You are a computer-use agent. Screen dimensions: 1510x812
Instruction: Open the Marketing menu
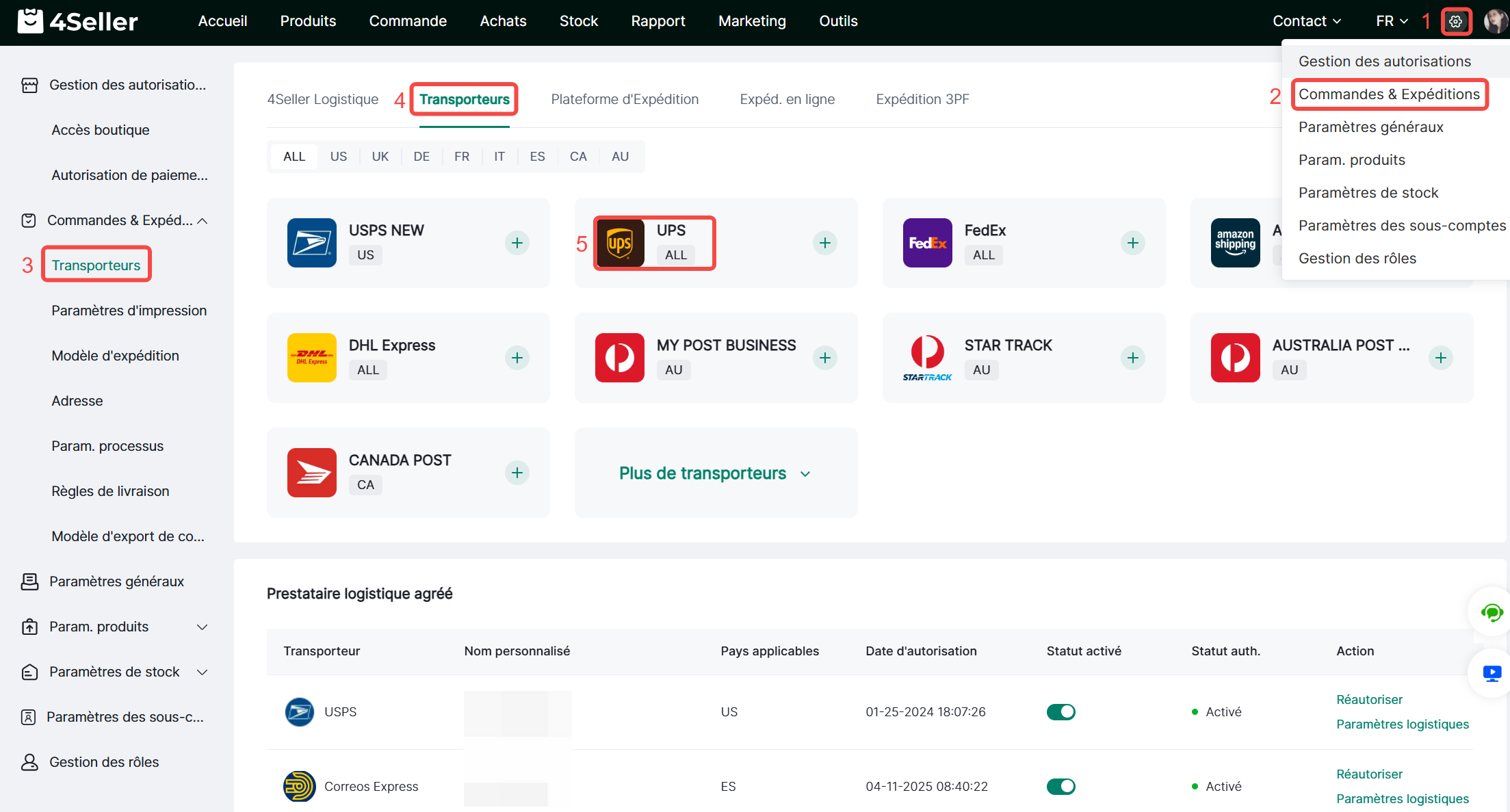pyautogui.click(x=752, y=21)
